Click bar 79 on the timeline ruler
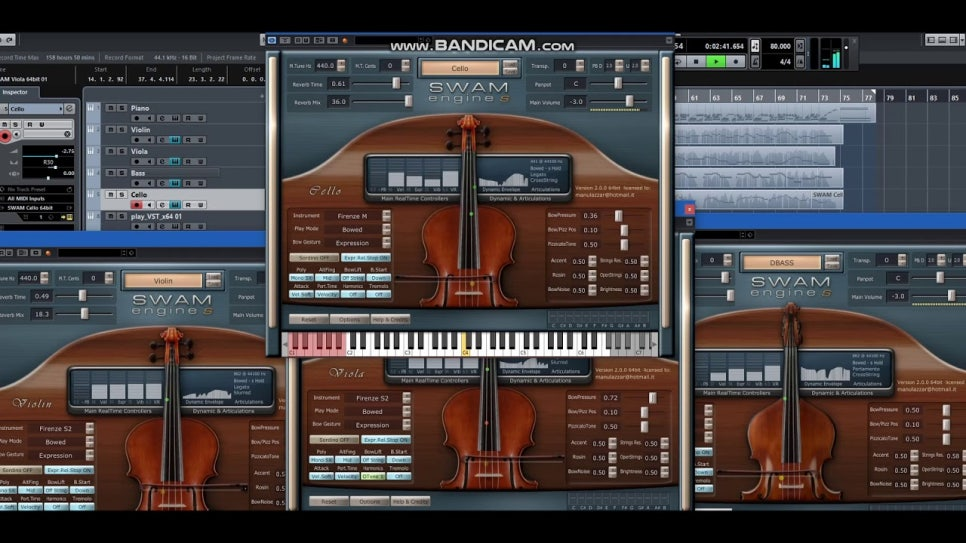 pos(890,97)
